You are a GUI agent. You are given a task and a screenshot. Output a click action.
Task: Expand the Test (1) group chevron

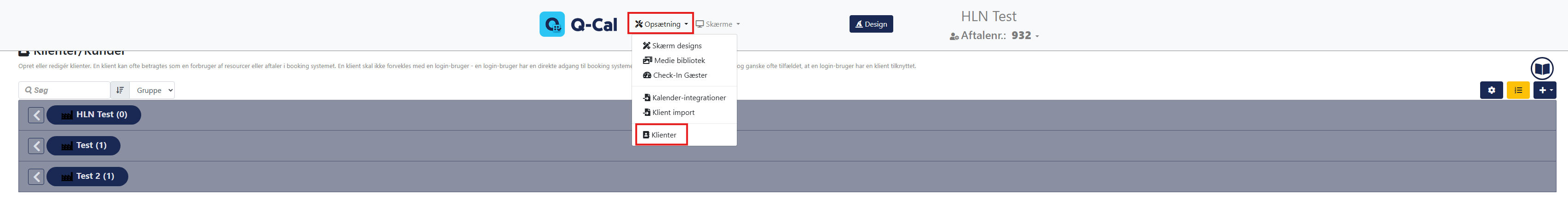tap(36, 146)
